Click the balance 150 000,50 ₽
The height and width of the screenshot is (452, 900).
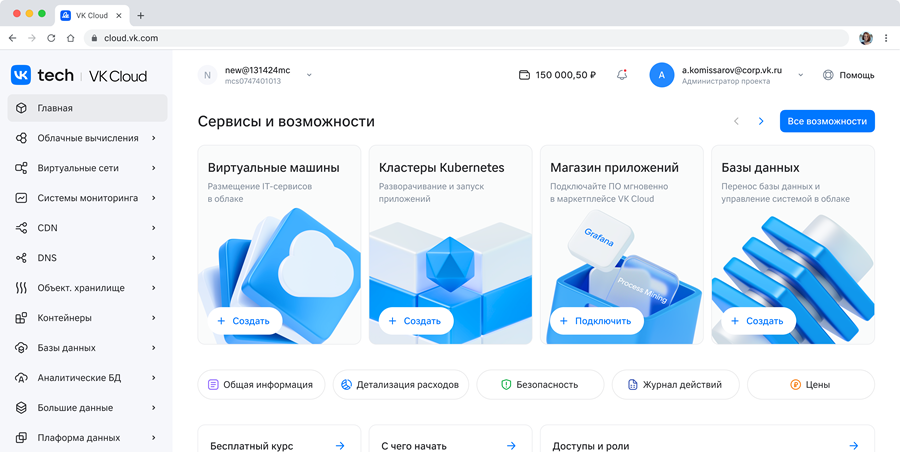click(565, 75)
